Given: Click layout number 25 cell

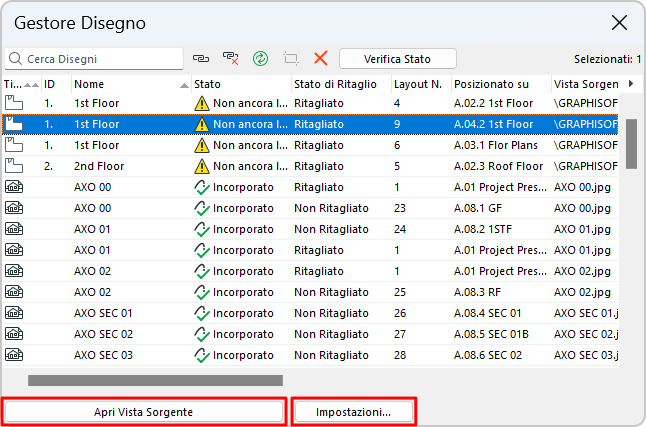Looking at the screenshot, I should coord(400,292).
